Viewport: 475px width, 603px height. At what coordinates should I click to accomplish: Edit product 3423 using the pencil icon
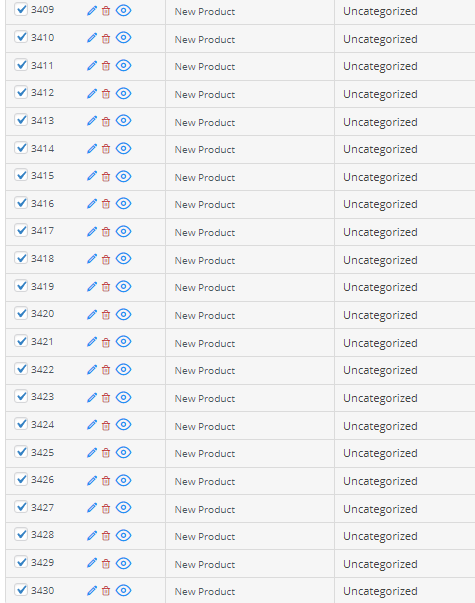click(x=92, y=397)
